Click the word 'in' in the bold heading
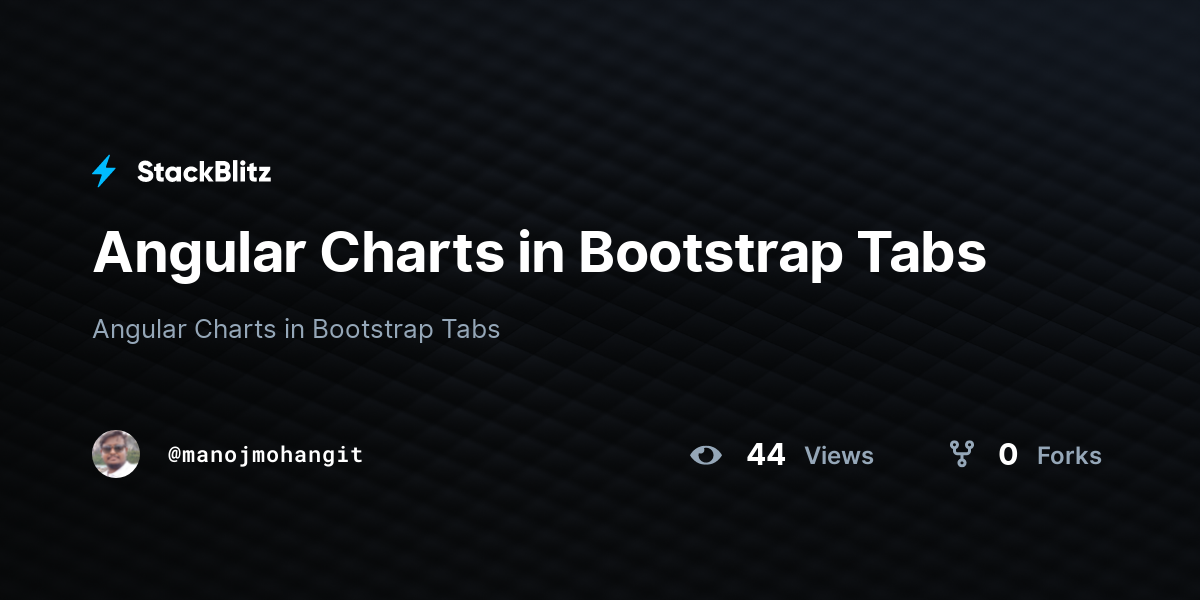Viewport: 1200px width, 600px height. pos(542,253)
